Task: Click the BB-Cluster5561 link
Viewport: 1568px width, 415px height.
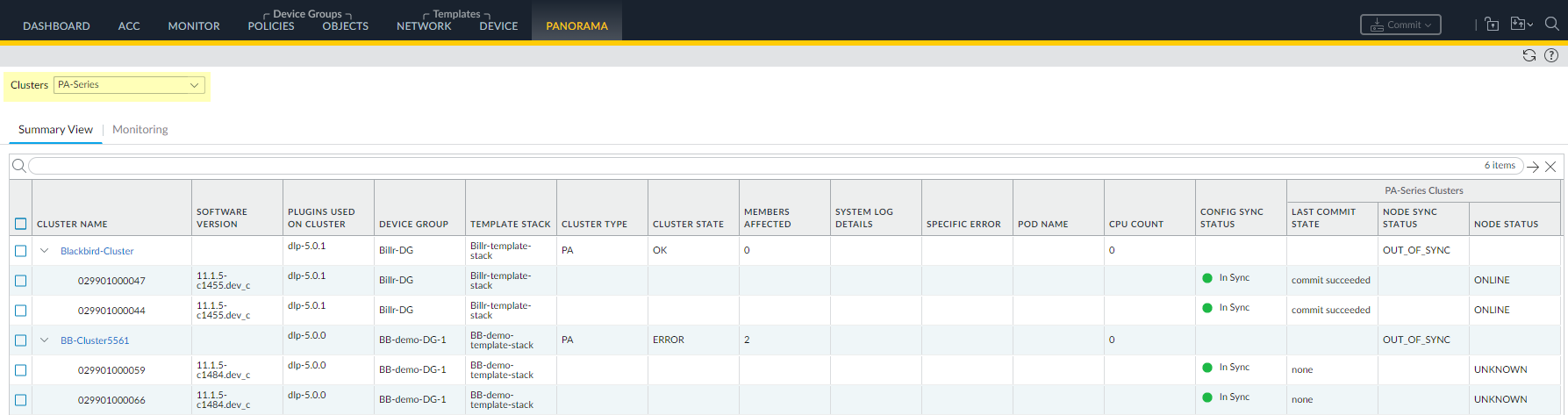Action: [x=95, y=340]
